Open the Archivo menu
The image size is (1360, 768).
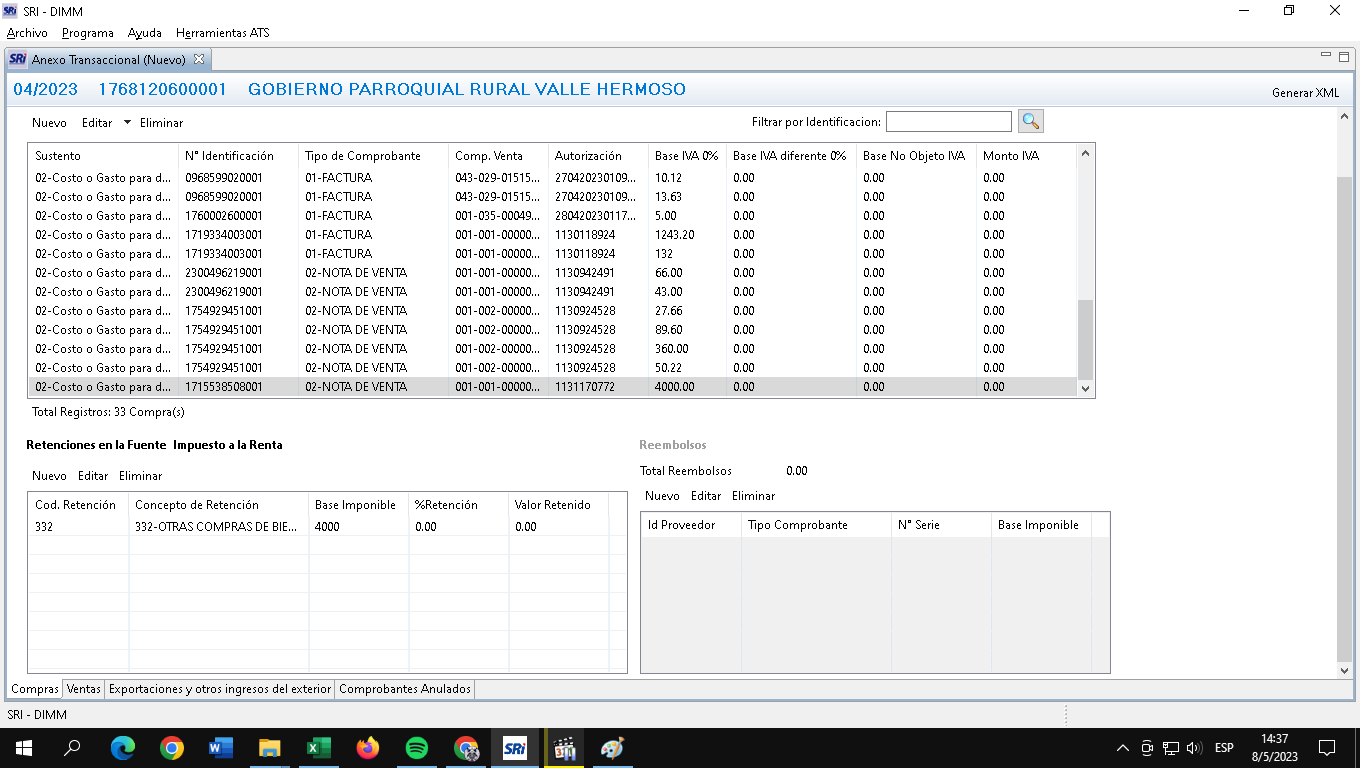(27, 33)
